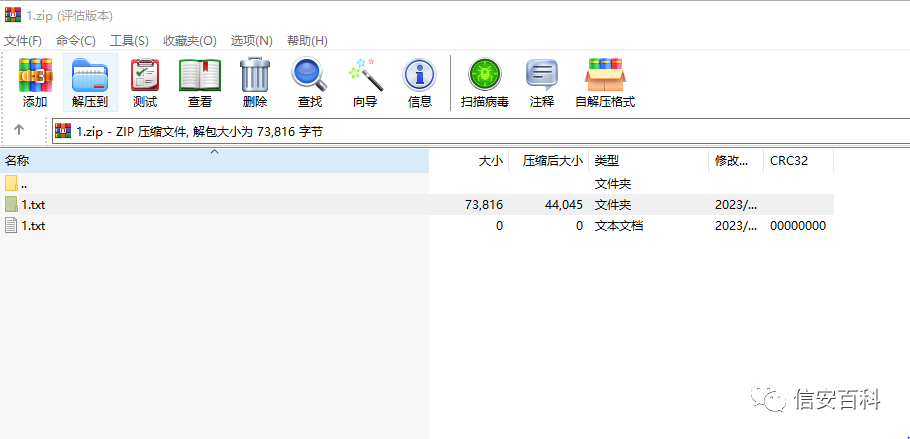Image resolution: width=910 pixels, height=439 pixels.
Task: Click the 2023/... date of 73,816 row
Action: pyautogui.click(x=736, y=204)
